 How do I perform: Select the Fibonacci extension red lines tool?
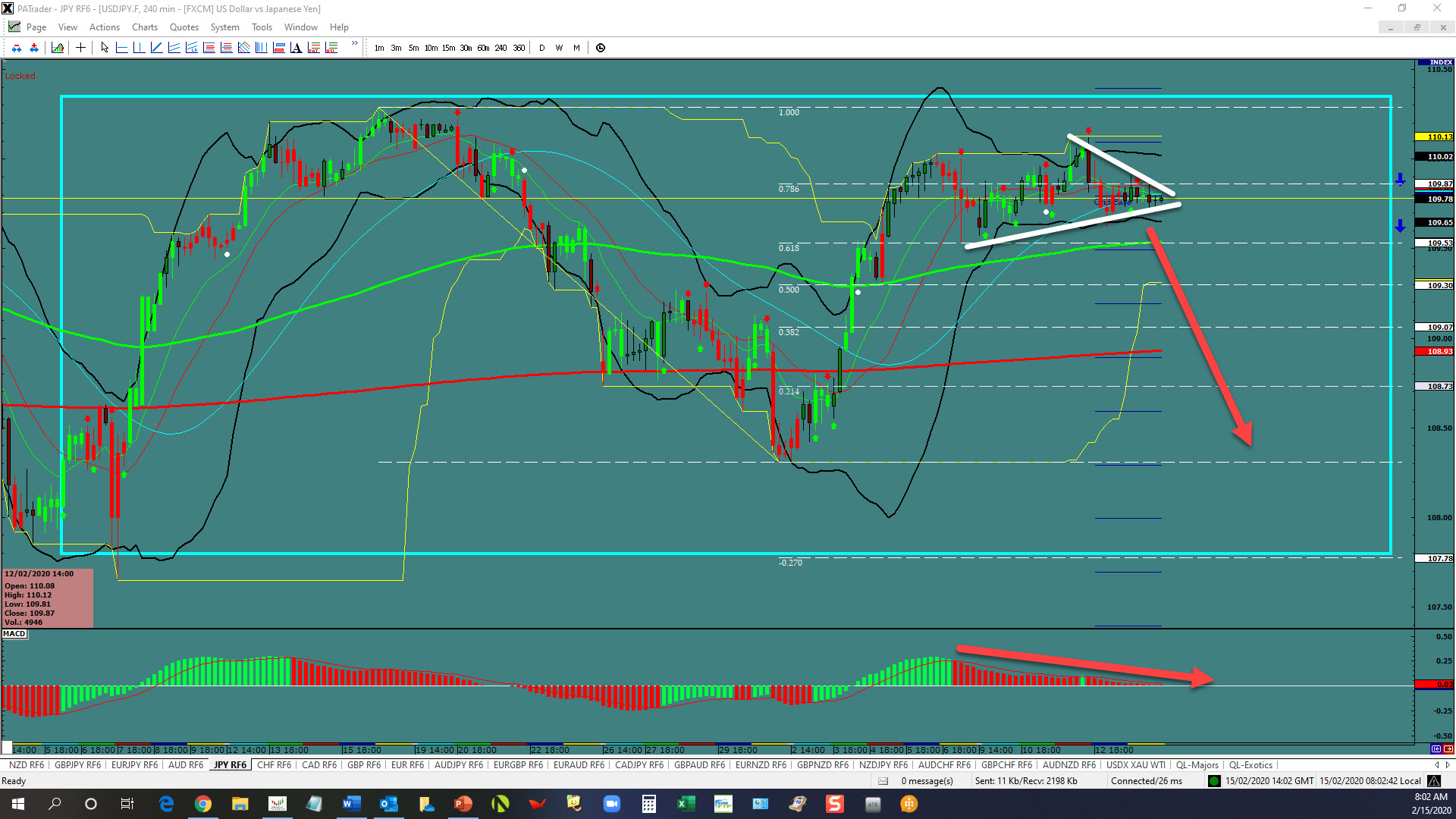[226, 48]
